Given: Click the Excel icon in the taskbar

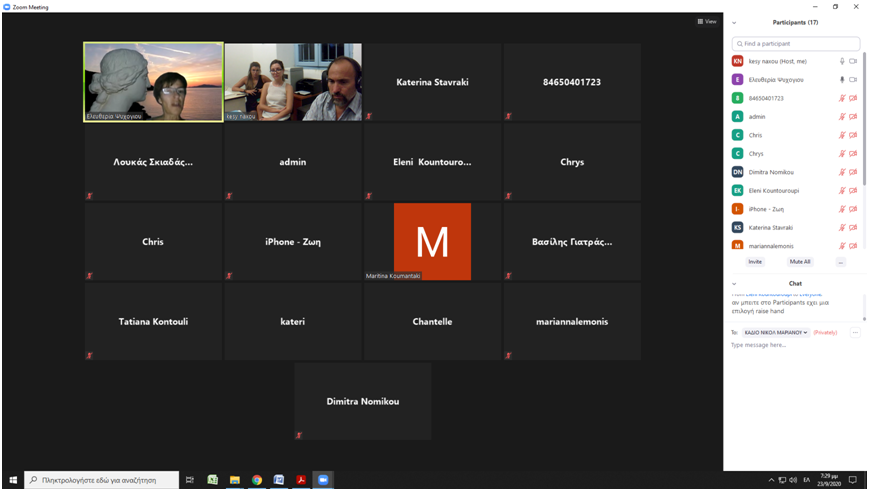Looking at the screenshot, I should pos(213,480).
